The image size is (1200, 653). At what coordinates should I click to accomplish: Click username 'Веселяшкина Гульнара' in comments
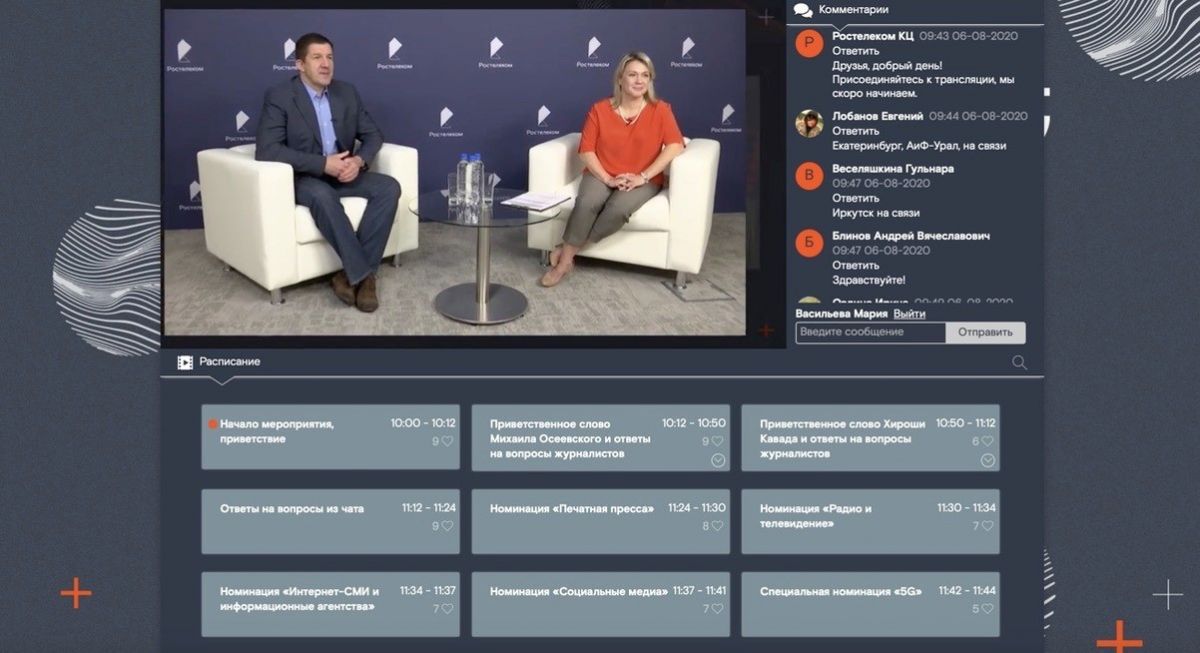pos(893,169)
